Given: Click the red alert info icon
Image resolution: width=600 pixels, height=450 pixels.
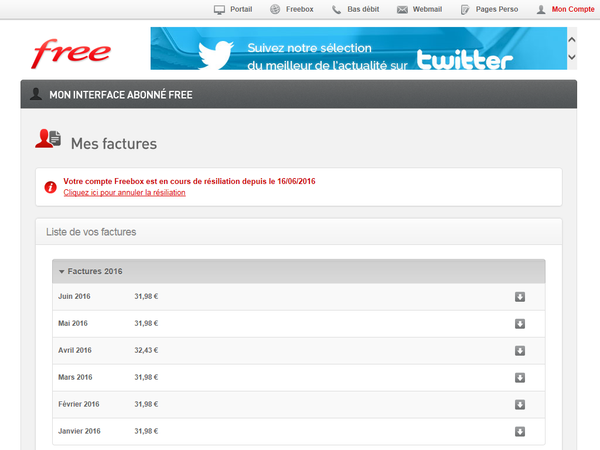Looking at the screenshot, I should [x=50, y=187].
